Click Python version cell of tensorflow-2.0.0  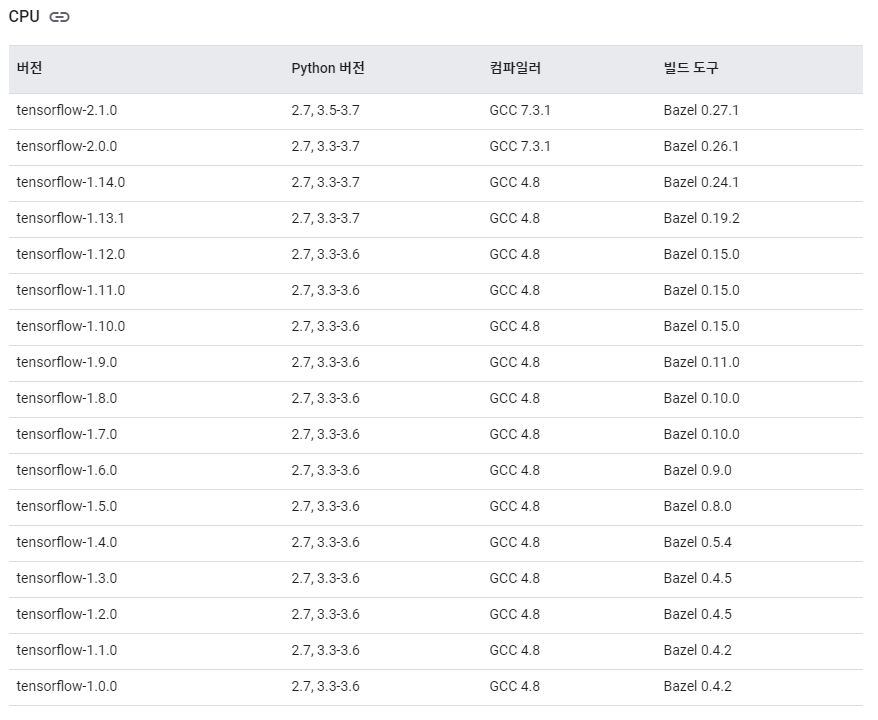coord(325,146)
